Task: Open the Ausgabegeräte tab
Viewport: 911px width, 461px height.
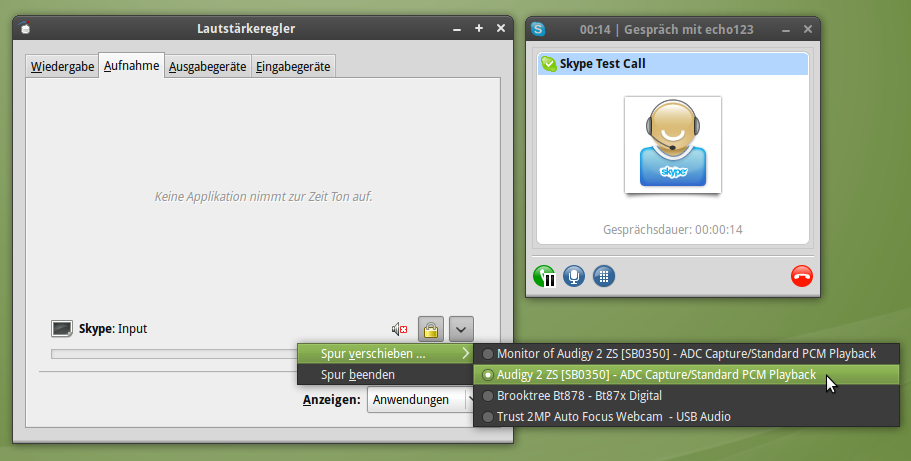Action: pyautogui.click(x=207, y=67)
